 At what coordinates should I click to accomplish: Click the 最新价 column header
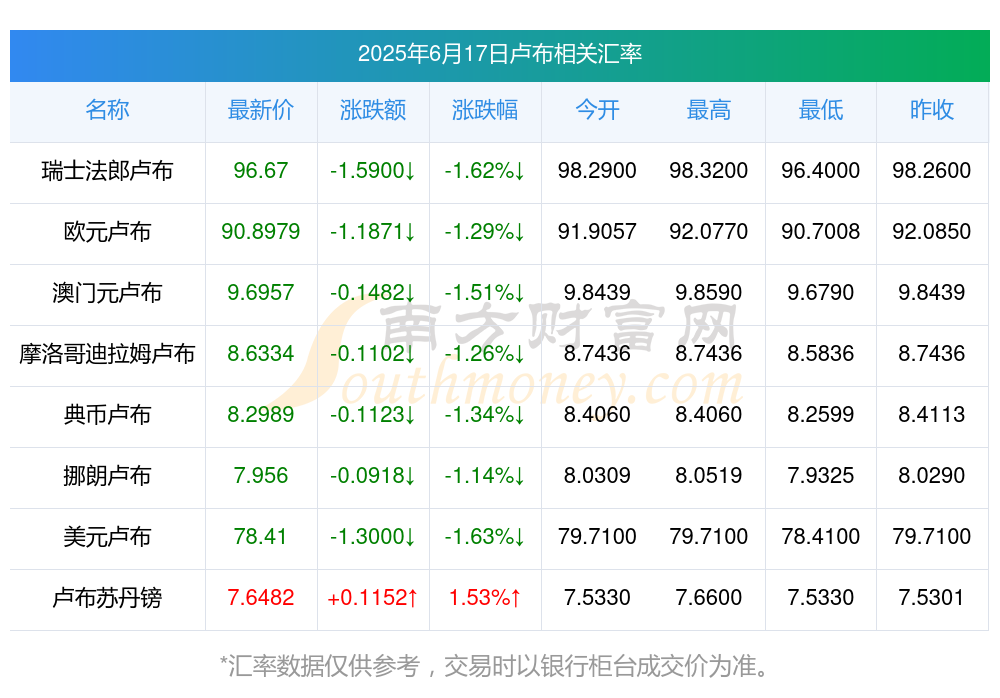pos(261,110)
